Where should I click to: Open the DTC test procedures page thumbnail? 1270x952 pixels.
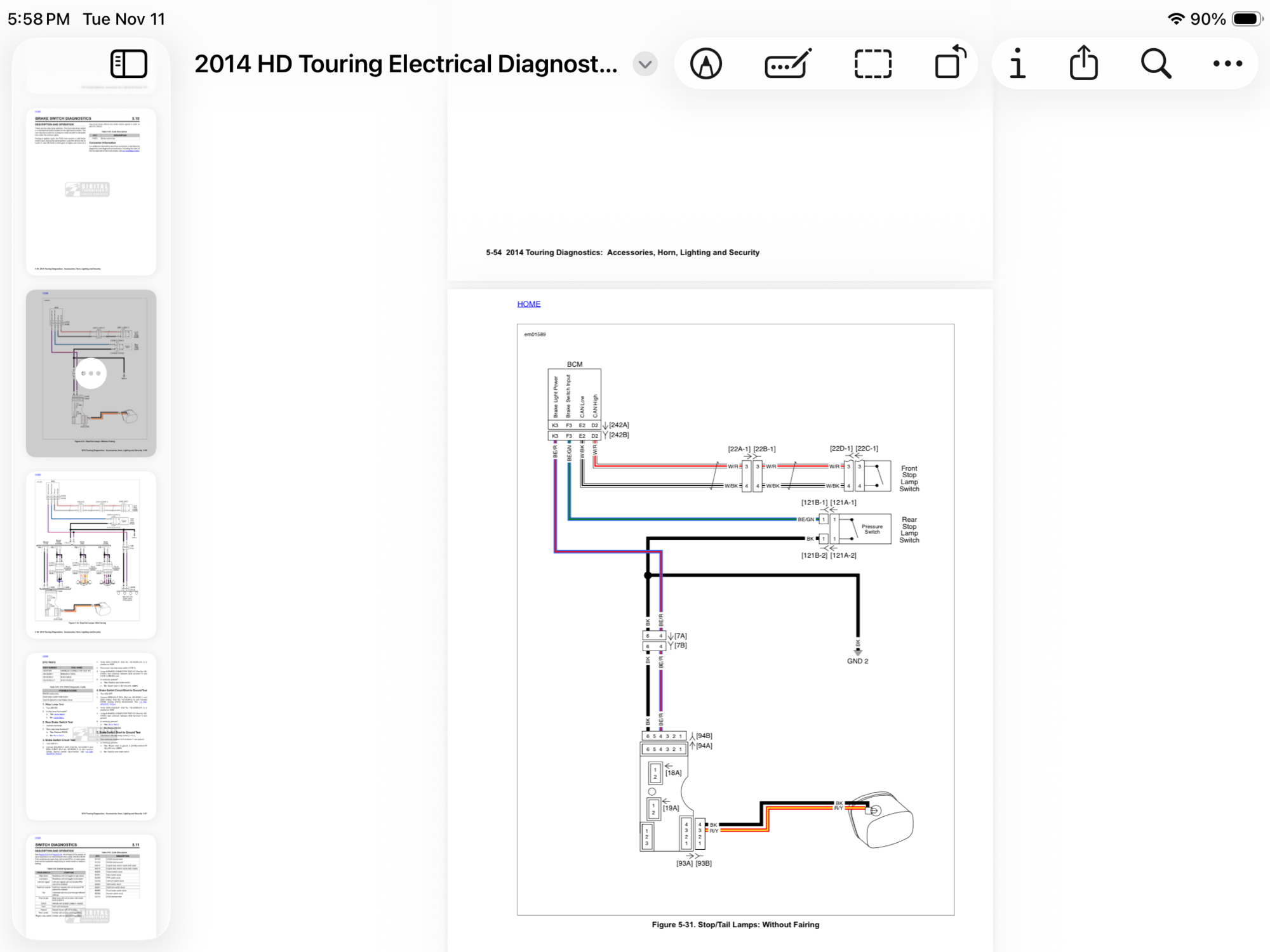coord(91,735)
